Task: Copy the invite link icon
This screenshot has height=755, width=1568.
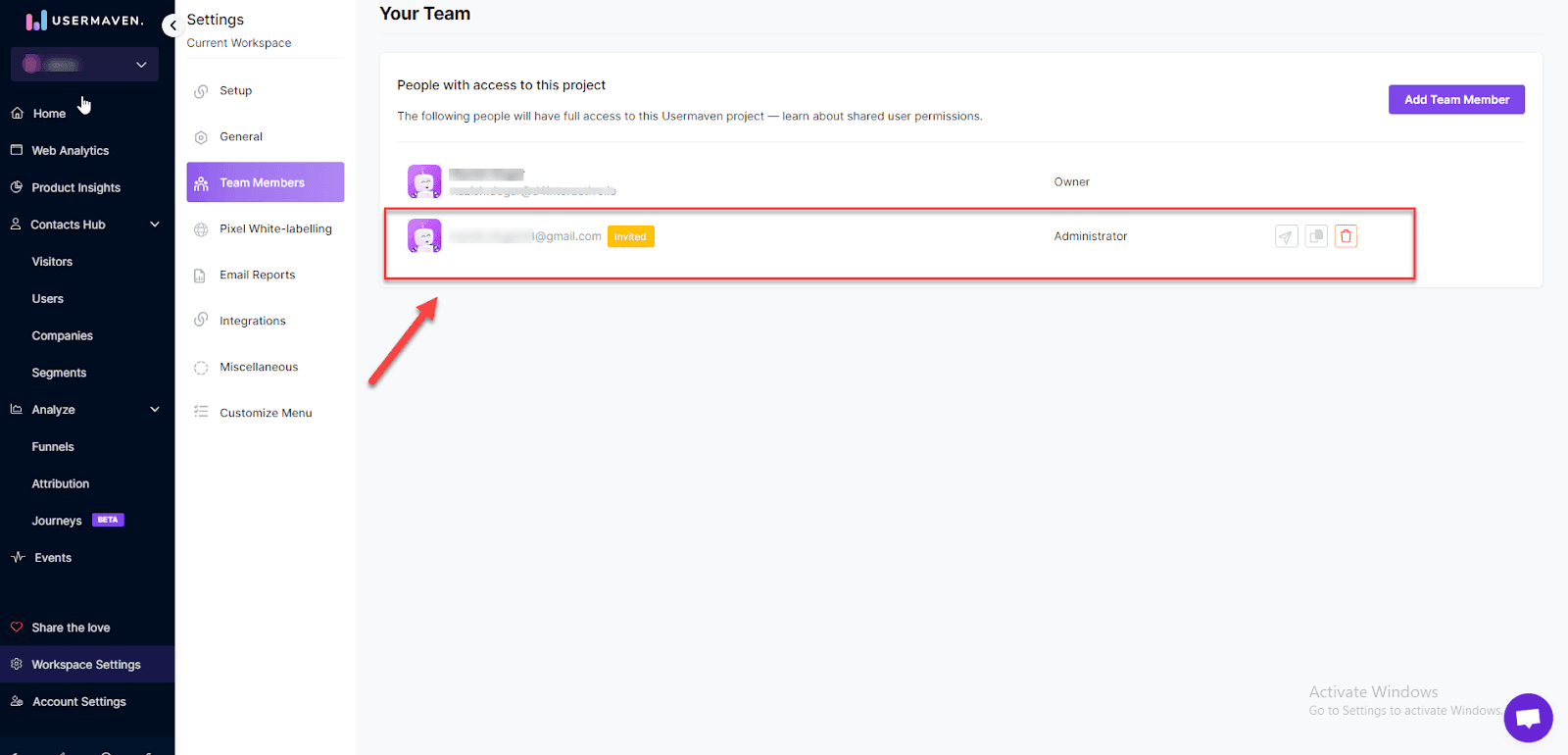Action: tap(1316, 236)
